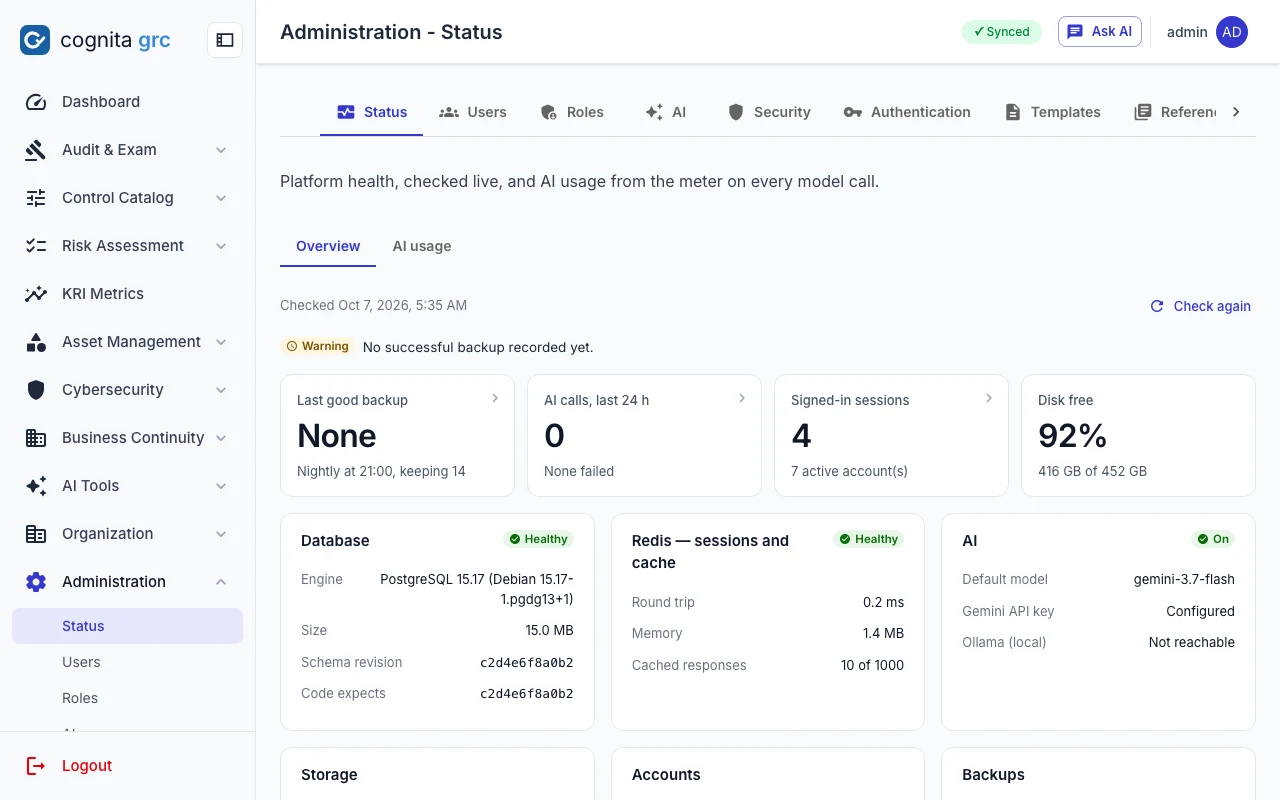Open the Signed-in sessions card
Screen dimensions: 1280x800
[891, 435]
